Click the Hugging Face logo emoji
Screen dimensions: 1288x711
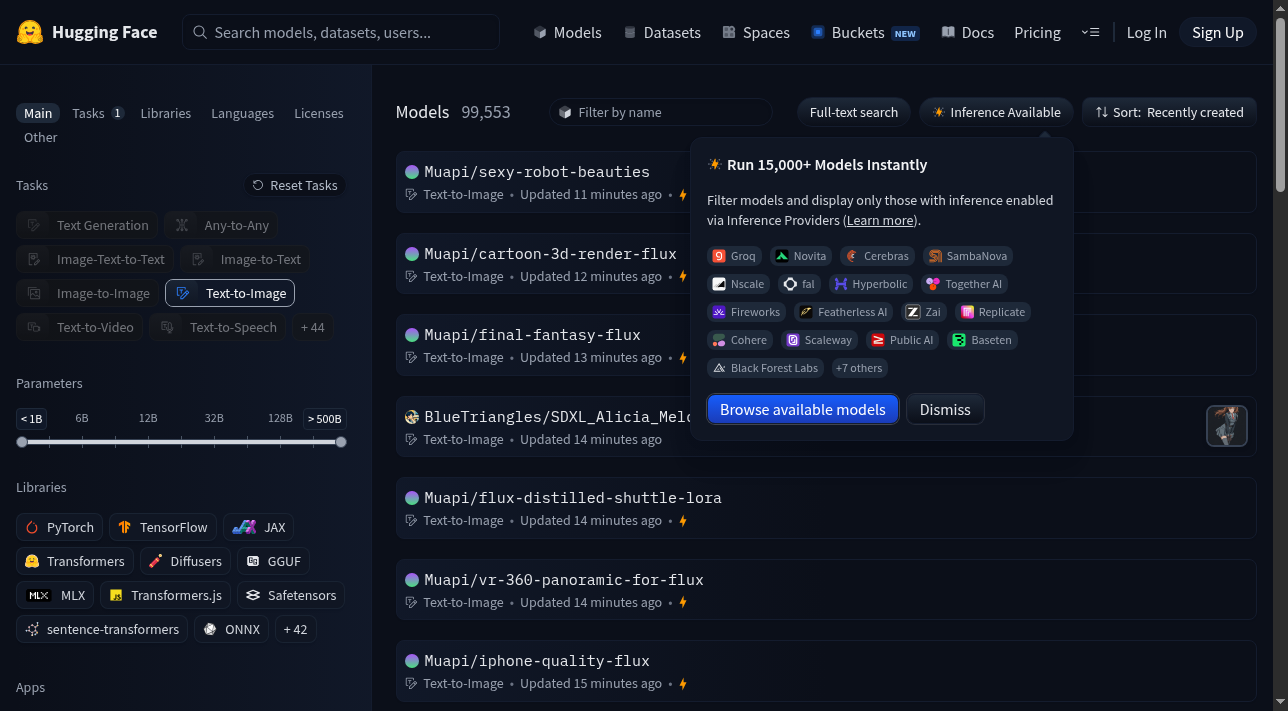(x=30, y=32)
